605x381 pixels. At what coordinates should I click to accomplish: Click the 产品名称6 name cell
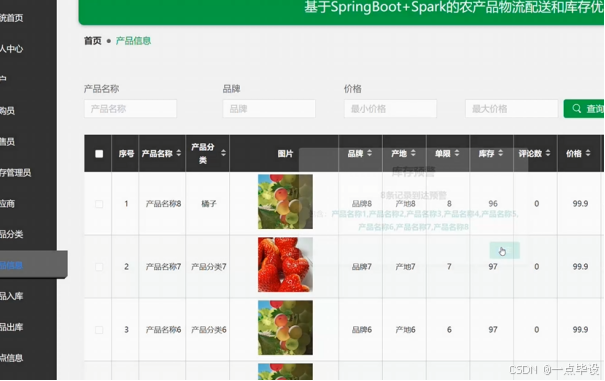click(x=163, y=330)
